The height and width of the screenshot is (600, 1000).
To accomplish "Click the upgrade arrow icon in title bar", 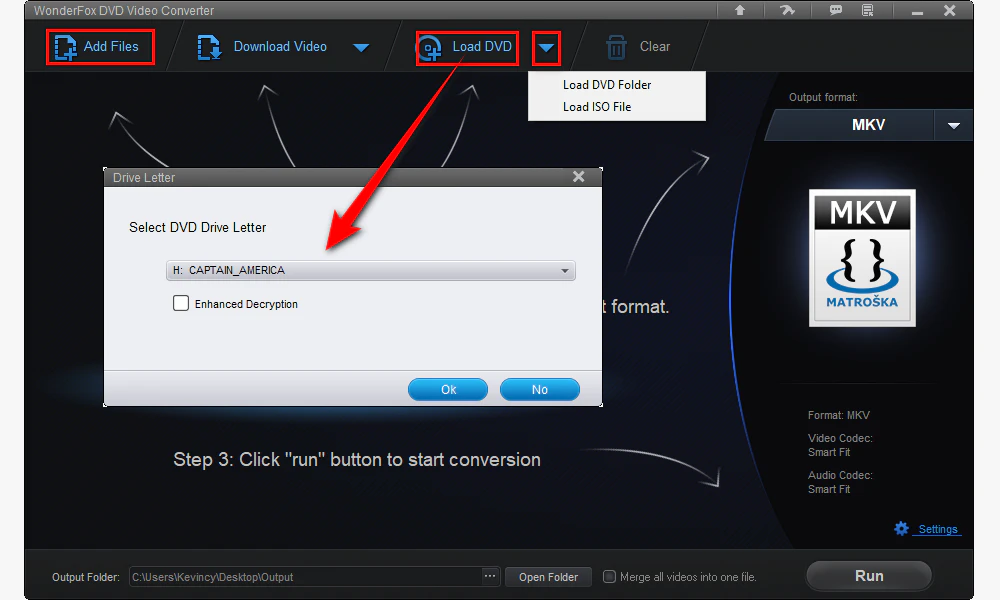I will 740,10.
